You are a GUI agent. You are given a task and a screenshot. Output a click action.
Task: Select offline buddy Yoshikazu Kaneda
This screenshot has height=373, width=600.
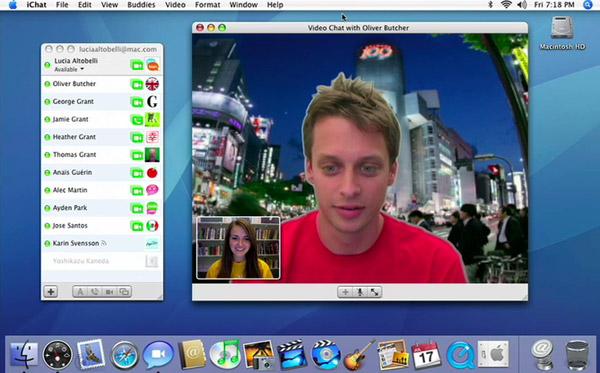coord(102,261)
